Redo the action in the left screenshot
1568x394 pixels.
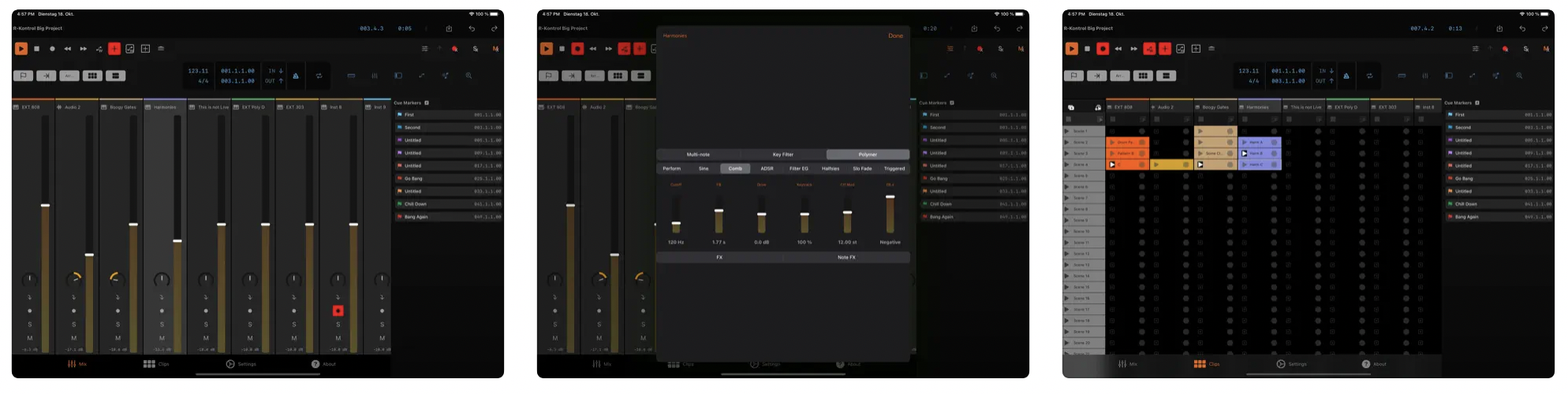pos(495,28)
